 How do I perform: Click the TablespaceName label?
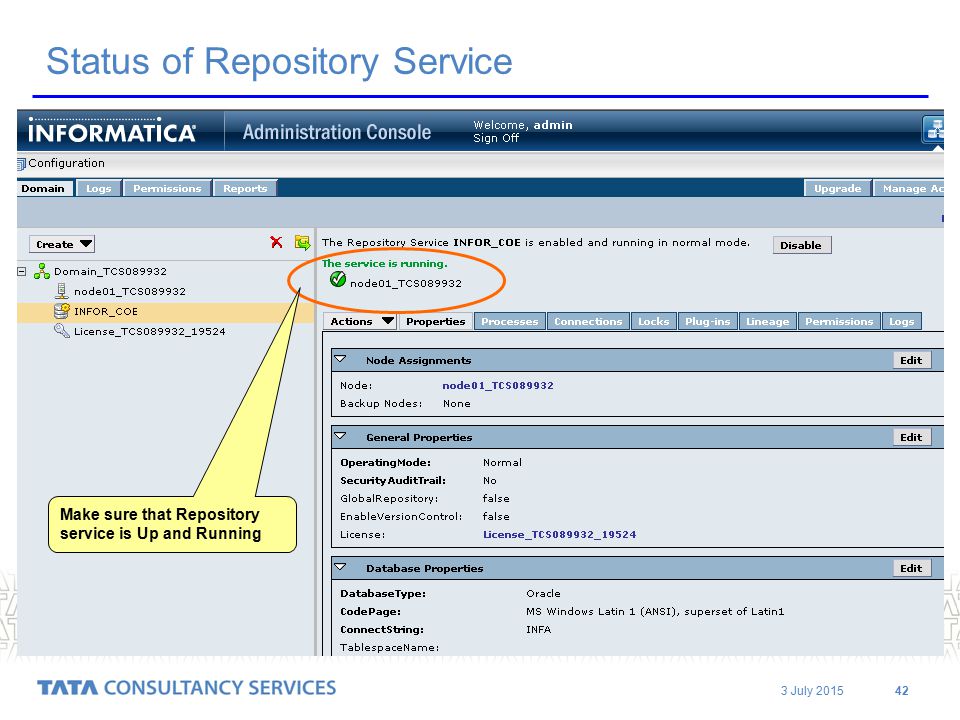[389, 647]
